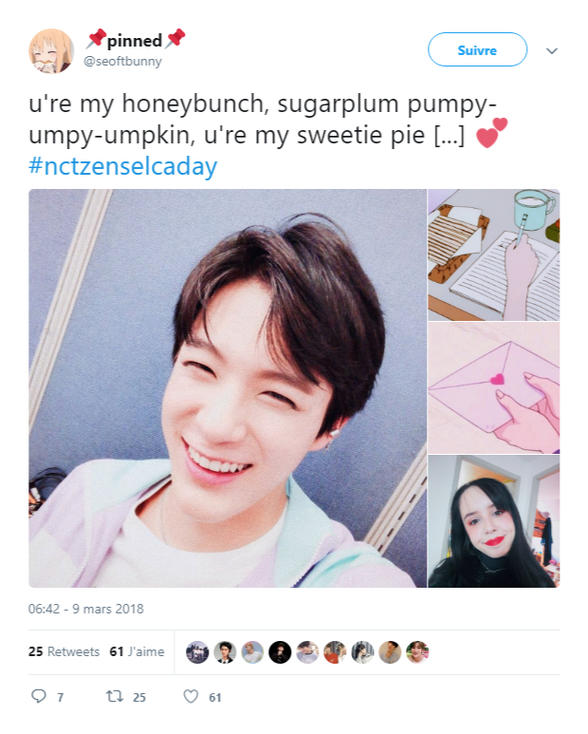Open the large smiling selfie photo
Screen dimensions: 588x734
(x=228, y=388)
